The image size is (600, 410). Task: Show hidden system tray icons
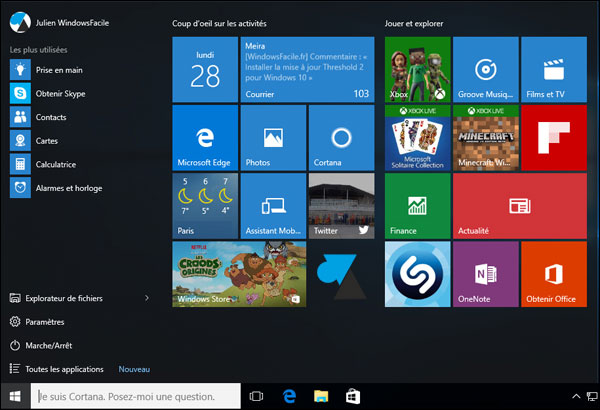(x=576, y=397)
